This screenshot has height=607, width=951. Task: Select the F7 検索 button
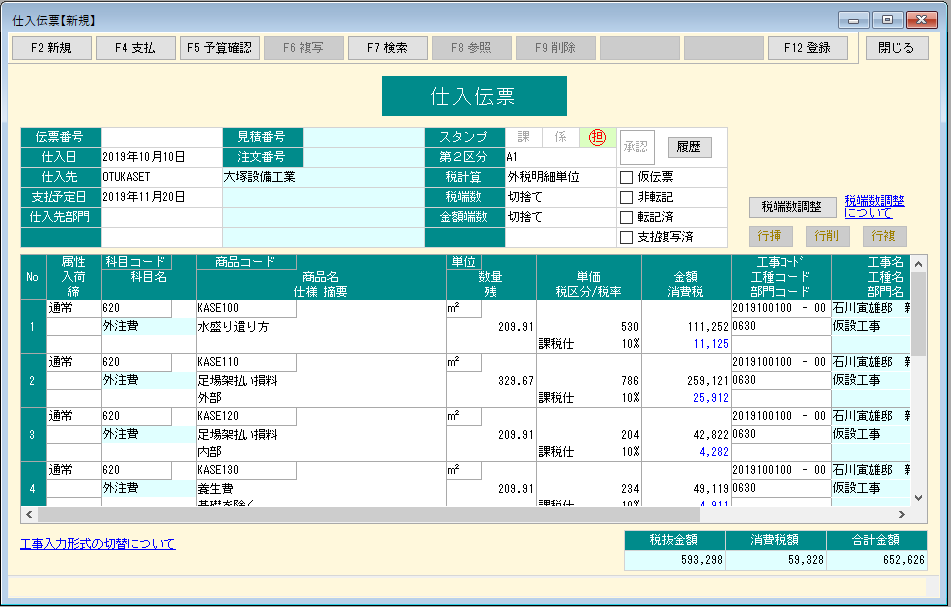pyautogui.click(x=388, y=48)
